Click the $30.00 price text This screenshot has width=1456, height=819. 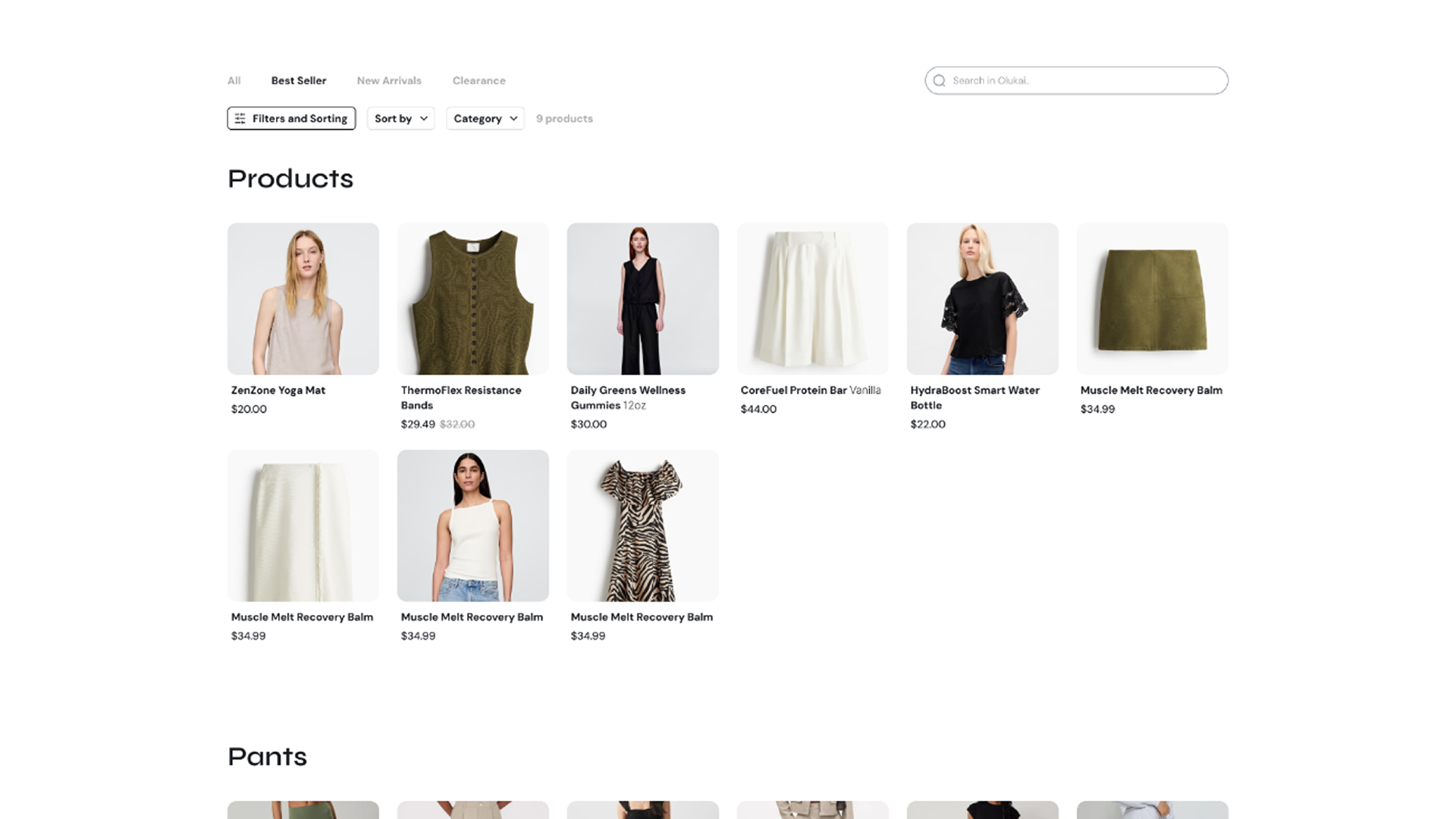point(588,425)
